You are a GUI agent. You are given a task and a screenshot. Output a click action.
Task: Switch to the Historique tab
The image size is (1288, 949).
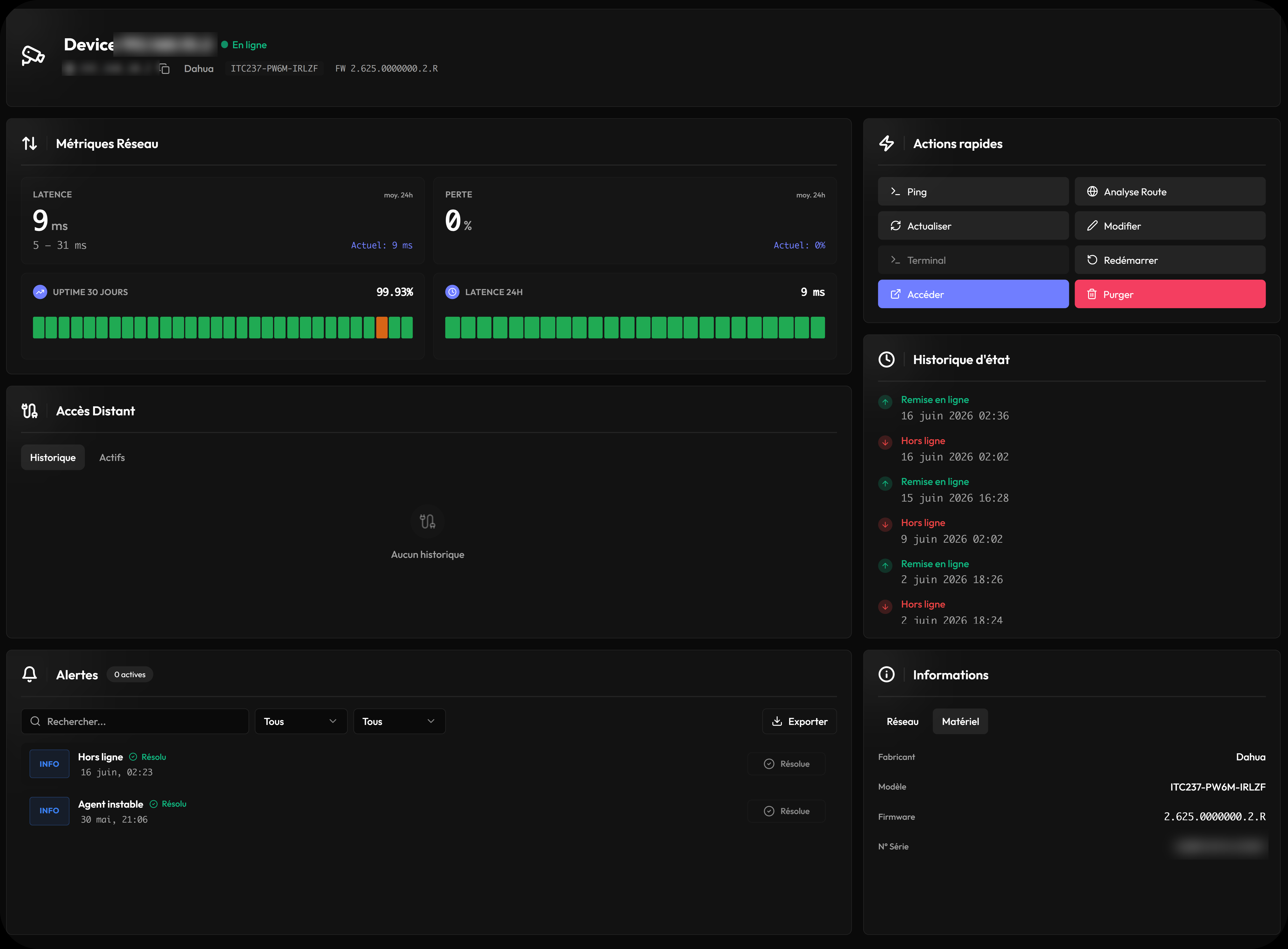click(x=53, y=457)
